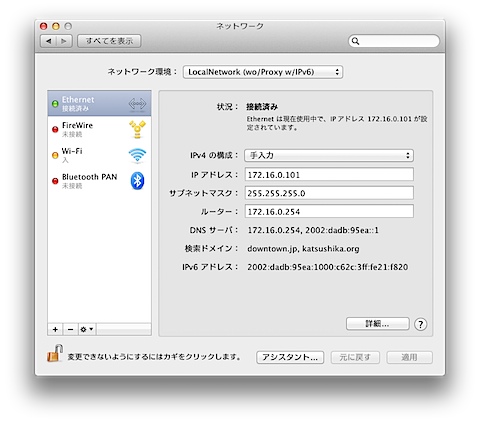Viewport: 478px width, 424px height.
Task: Click the サブネットマスク field with 255.255.255.0
Action: tap(329, 193)
